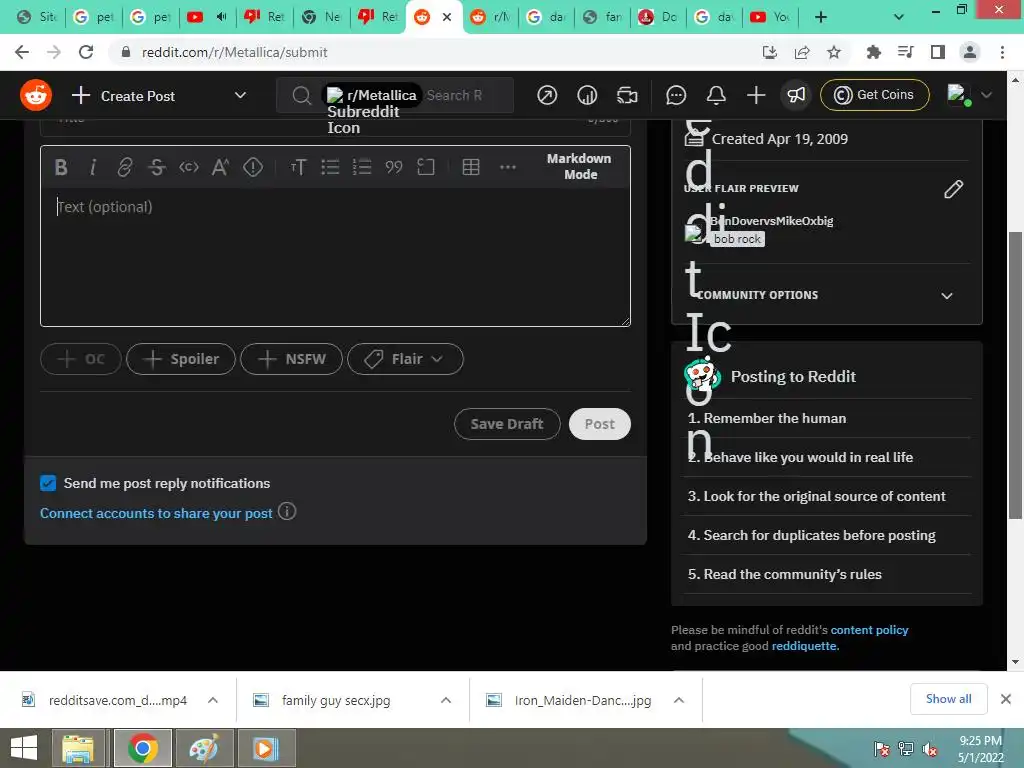
Task: Open options for Iron_Maiden-Danc jpg download
Action: point(679,700)
